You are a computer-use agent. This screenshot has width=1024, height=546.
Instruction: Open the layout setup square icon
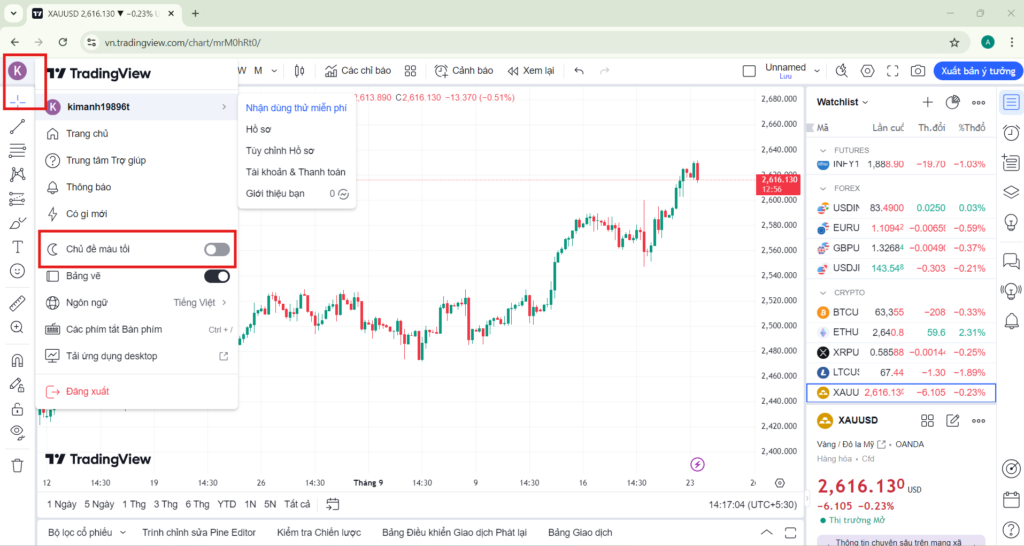click(749, 71)
